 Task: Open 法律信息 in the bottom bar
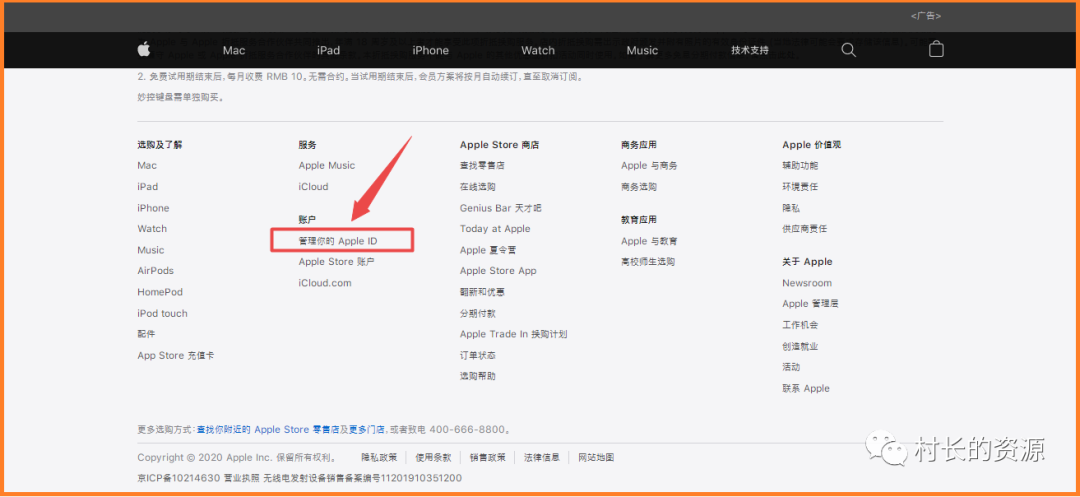(x=541, y=457)
